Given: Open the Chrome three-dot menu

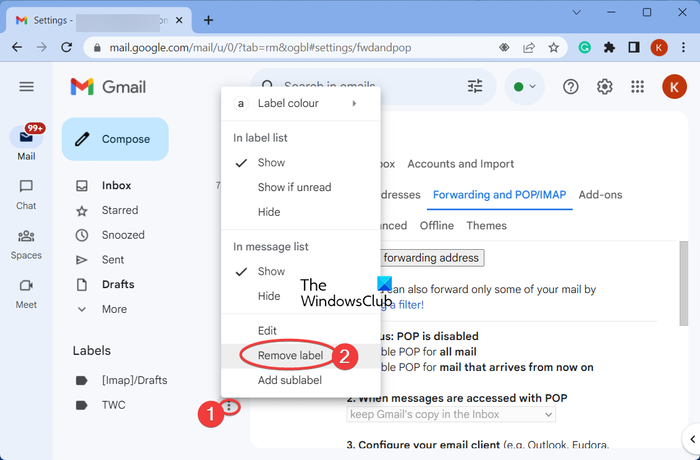Looking at the screenshot, I should (683, 47).
